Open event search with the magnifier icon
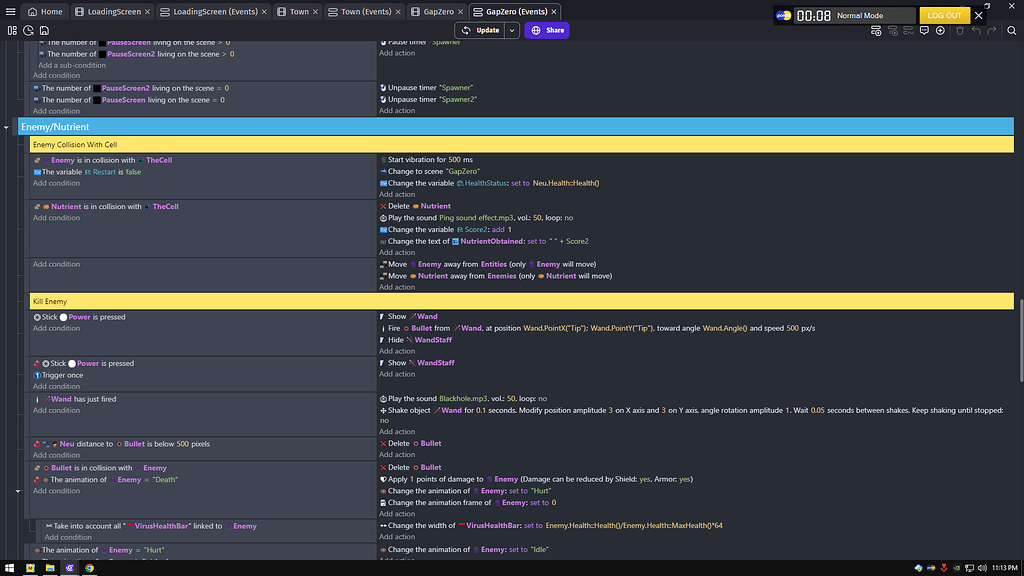Viewport: 1024px width, 576px height. click(x=1011, y=31)
